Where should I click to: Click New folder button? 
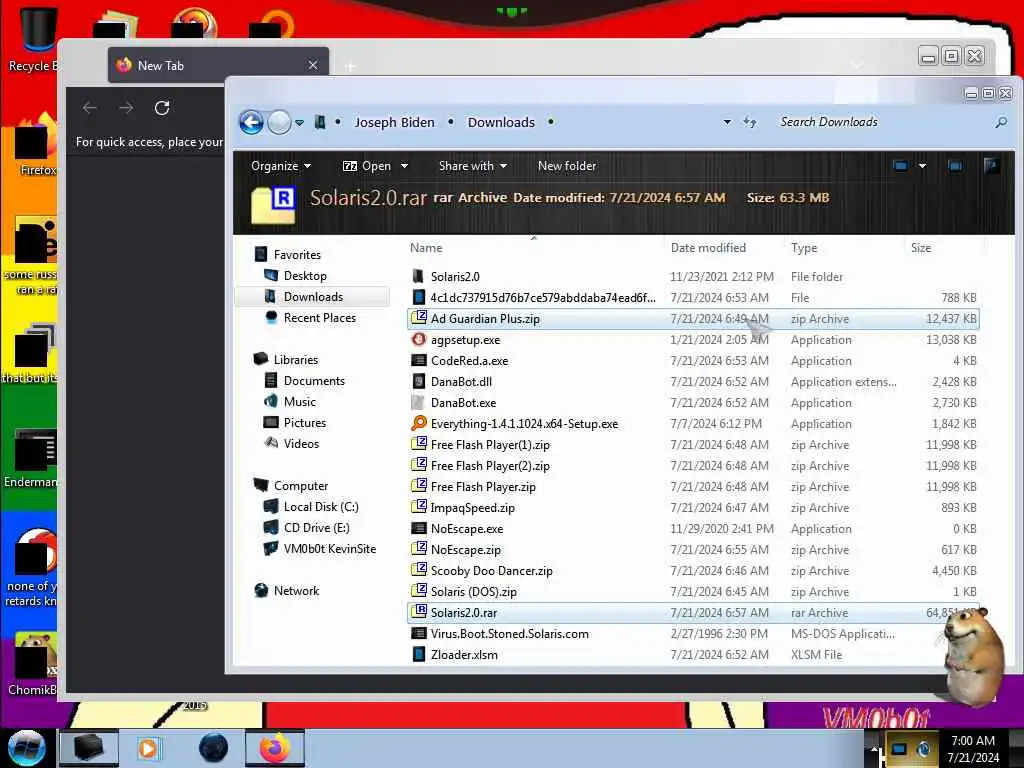567,166
